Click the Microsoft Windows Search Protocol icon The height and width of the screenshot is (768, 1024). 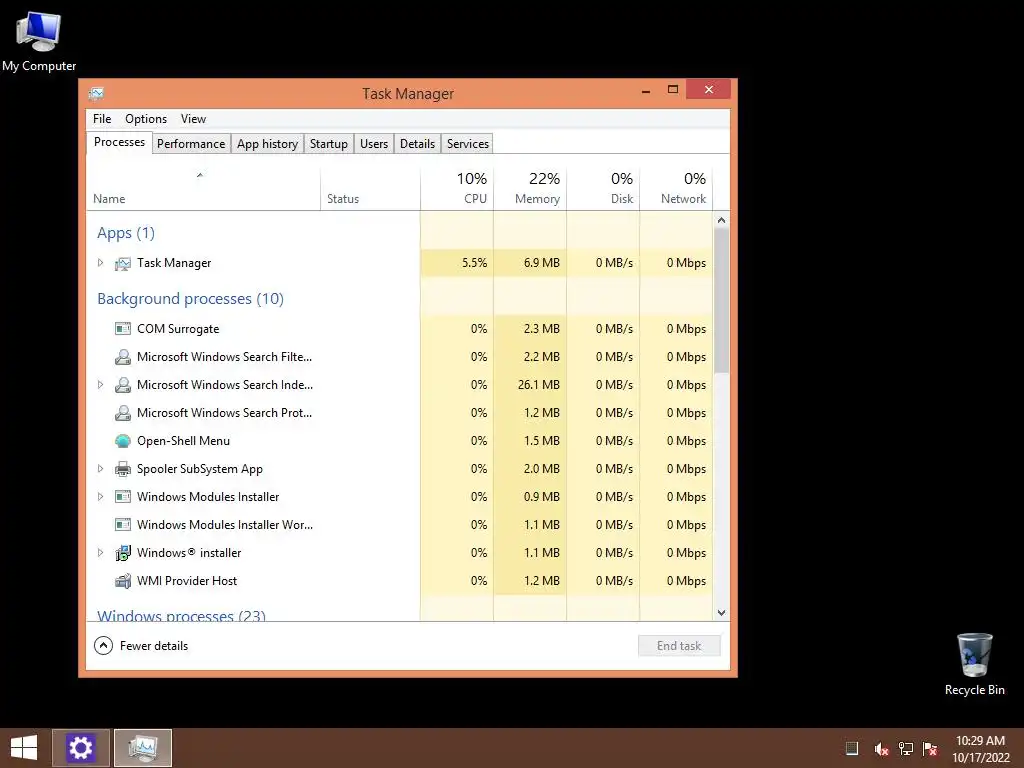coord(123,413)
